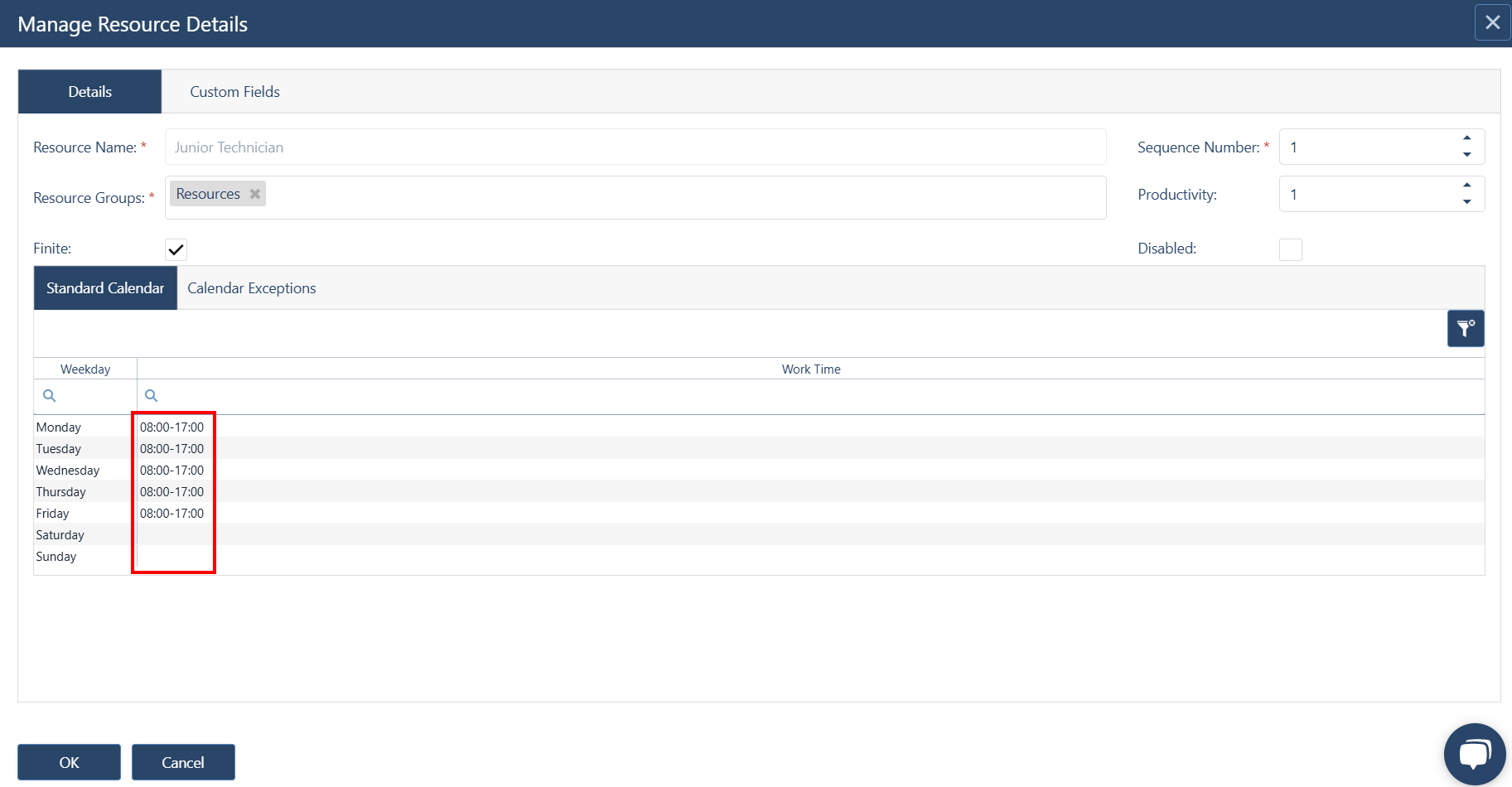Click Thursday's 08:00-17:00 work time
1512x787 pixels.
171,492
